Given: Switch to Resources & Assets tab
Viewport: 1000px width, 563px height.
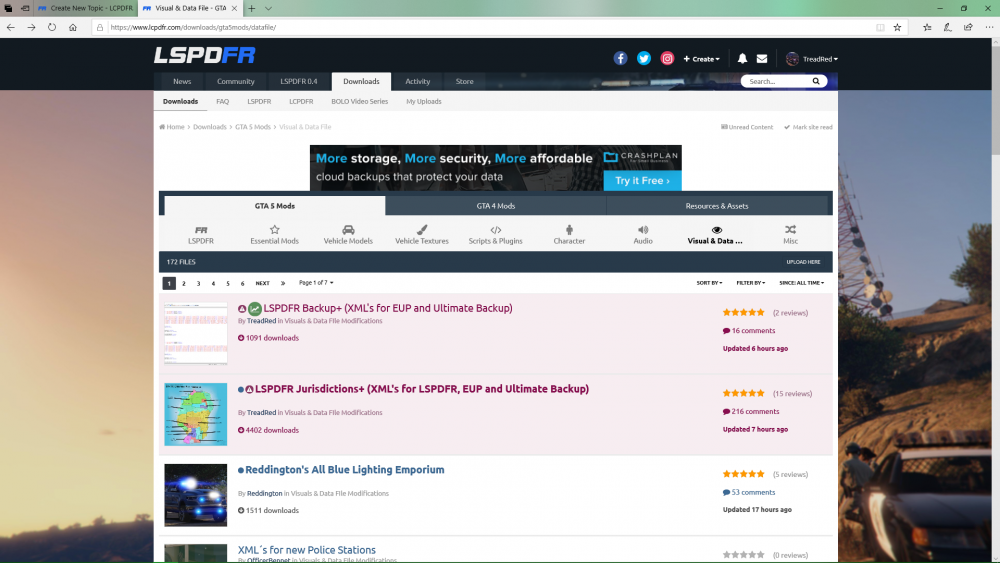Looking at the screenshot, I should 717,206.
